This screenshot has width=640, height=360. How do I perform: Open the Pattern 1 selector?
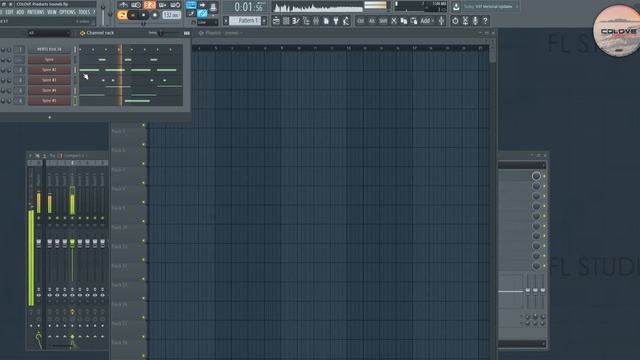pyautogui.click(x=245, y=20)
